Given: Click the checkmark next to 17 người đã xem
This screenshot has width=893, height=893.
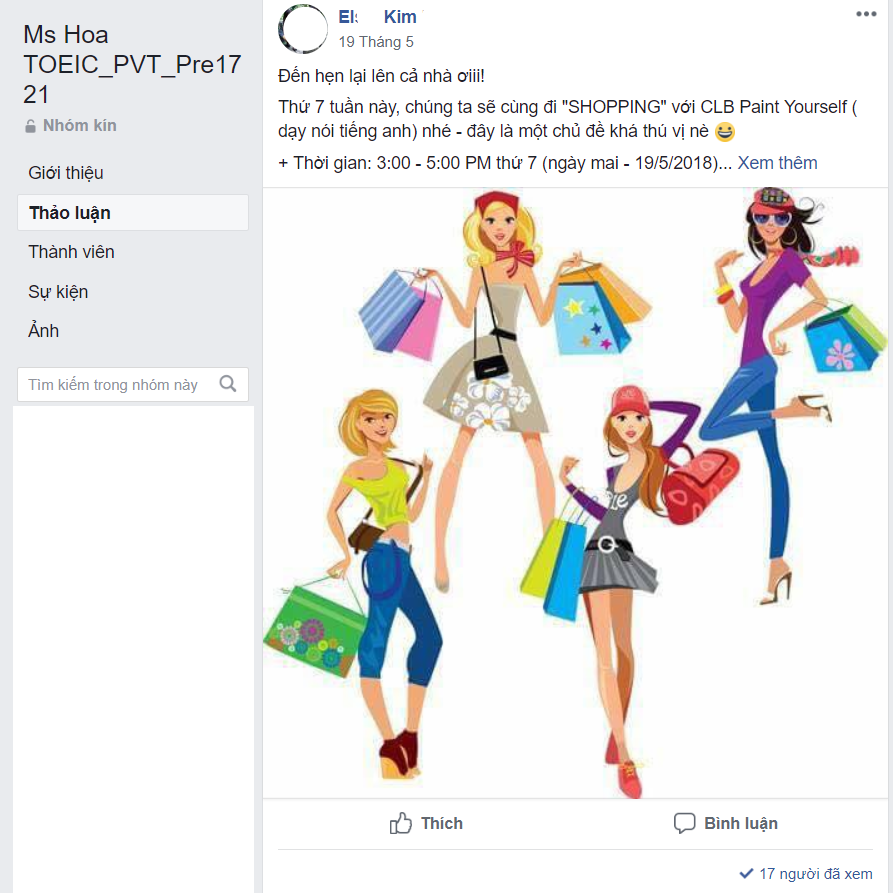Looking at the screenshot, I should (746, 873).
